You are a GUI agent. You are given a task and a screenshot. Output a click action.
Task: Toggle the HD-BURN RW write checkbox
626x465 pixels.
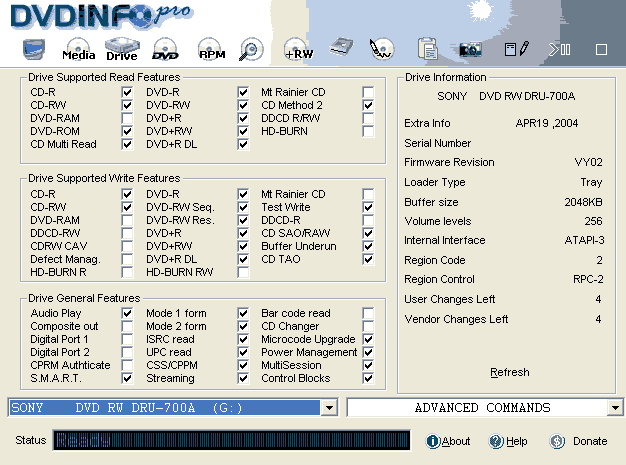pyautogui.click(x=243, y=272)
